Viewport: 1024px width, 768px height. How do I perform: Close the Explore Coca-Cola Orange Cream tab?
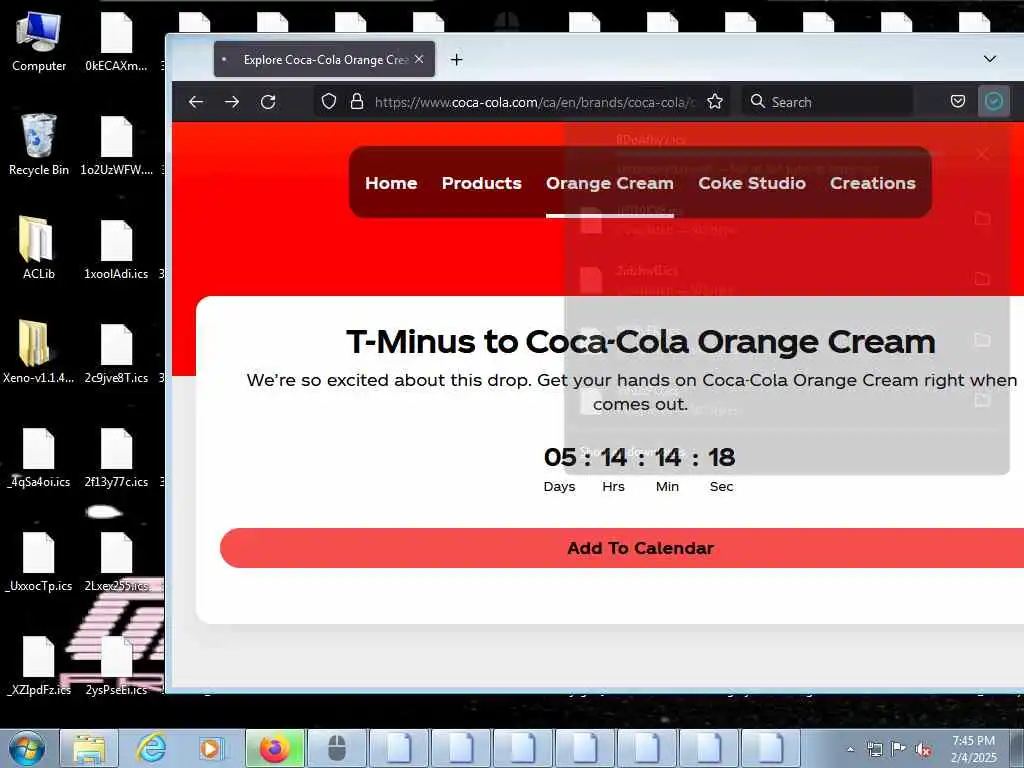point(419,59)
